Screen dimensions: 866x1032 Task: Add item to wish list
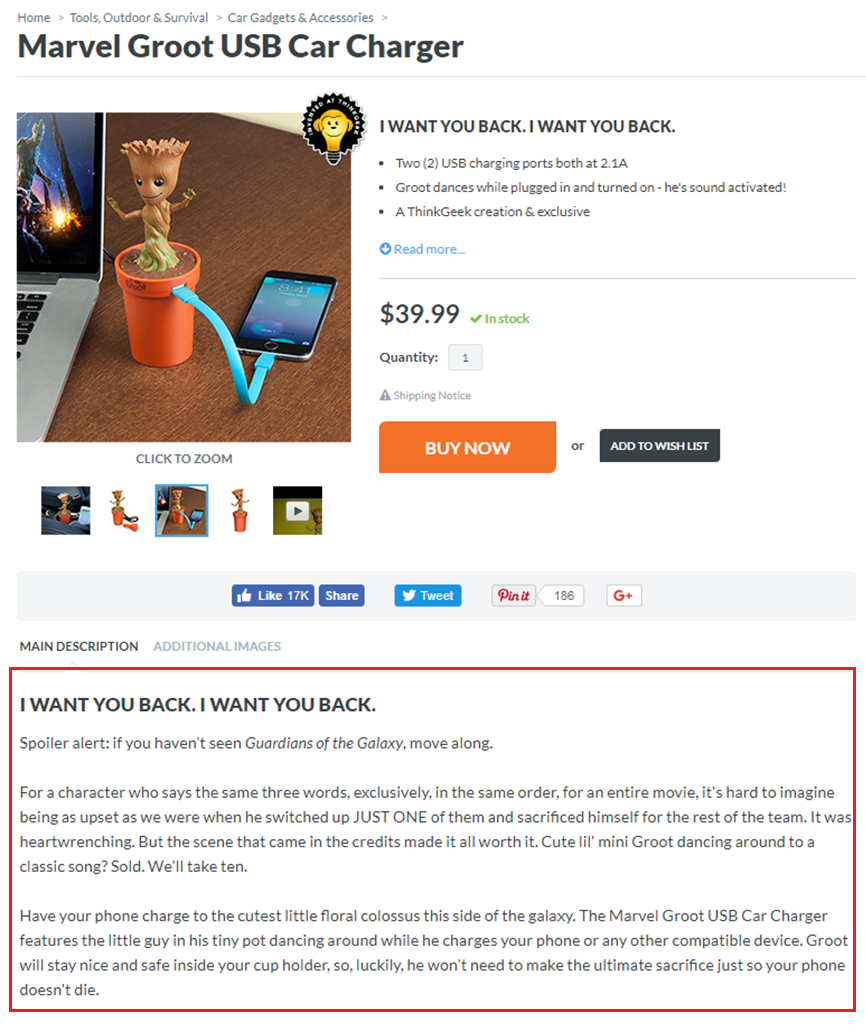659,446
